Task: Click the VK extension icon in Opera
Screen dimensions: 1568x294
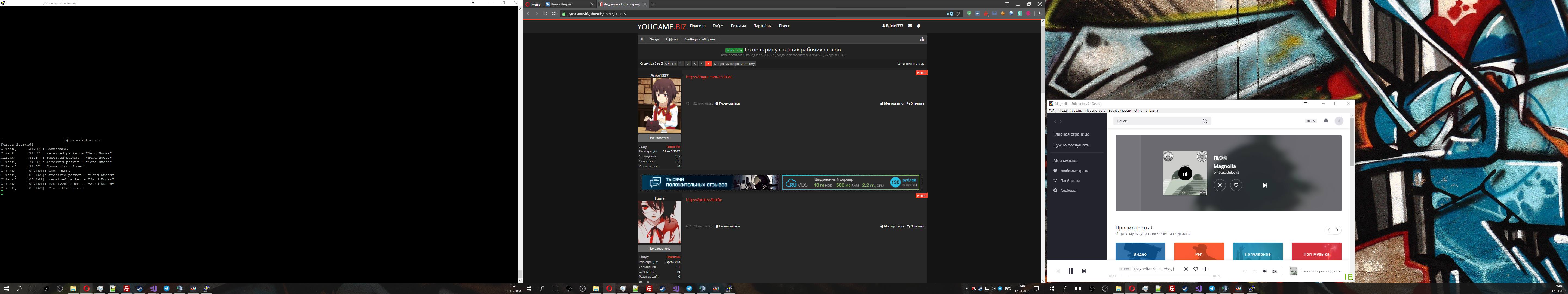Action: (978, 13)
